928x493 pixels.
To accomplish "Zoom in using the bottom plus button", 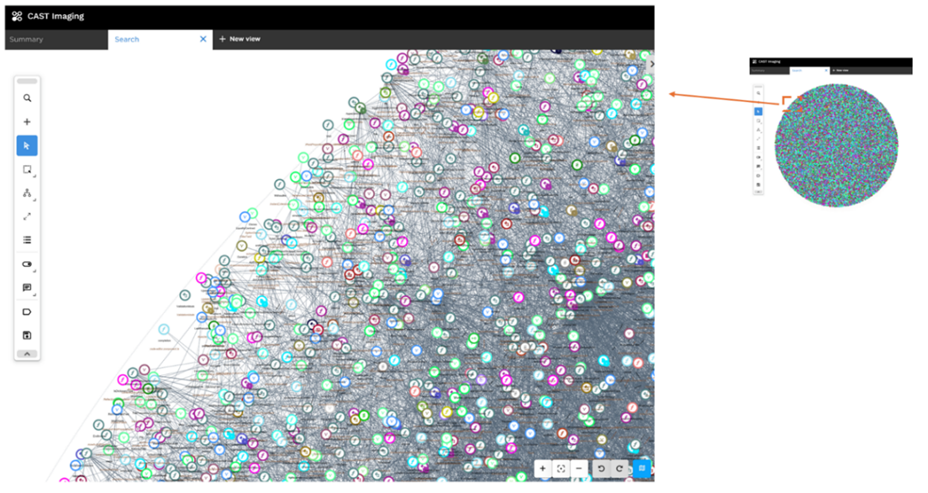I will [542, 468].
